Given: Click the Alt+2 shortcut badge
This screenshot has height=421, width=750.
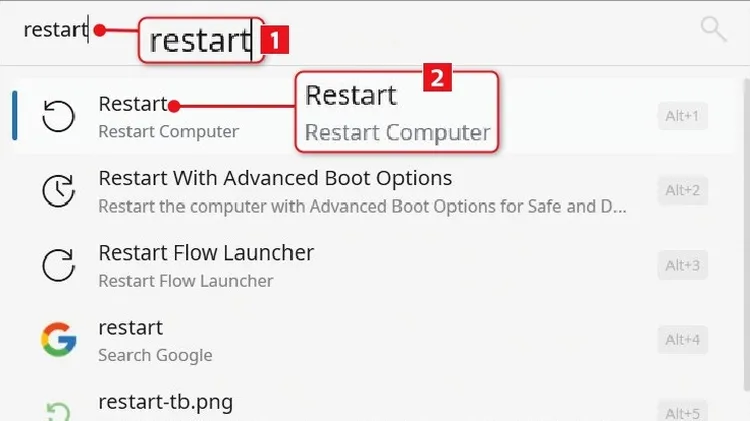Looking at the screenshot, I should (x=683, y=190).
